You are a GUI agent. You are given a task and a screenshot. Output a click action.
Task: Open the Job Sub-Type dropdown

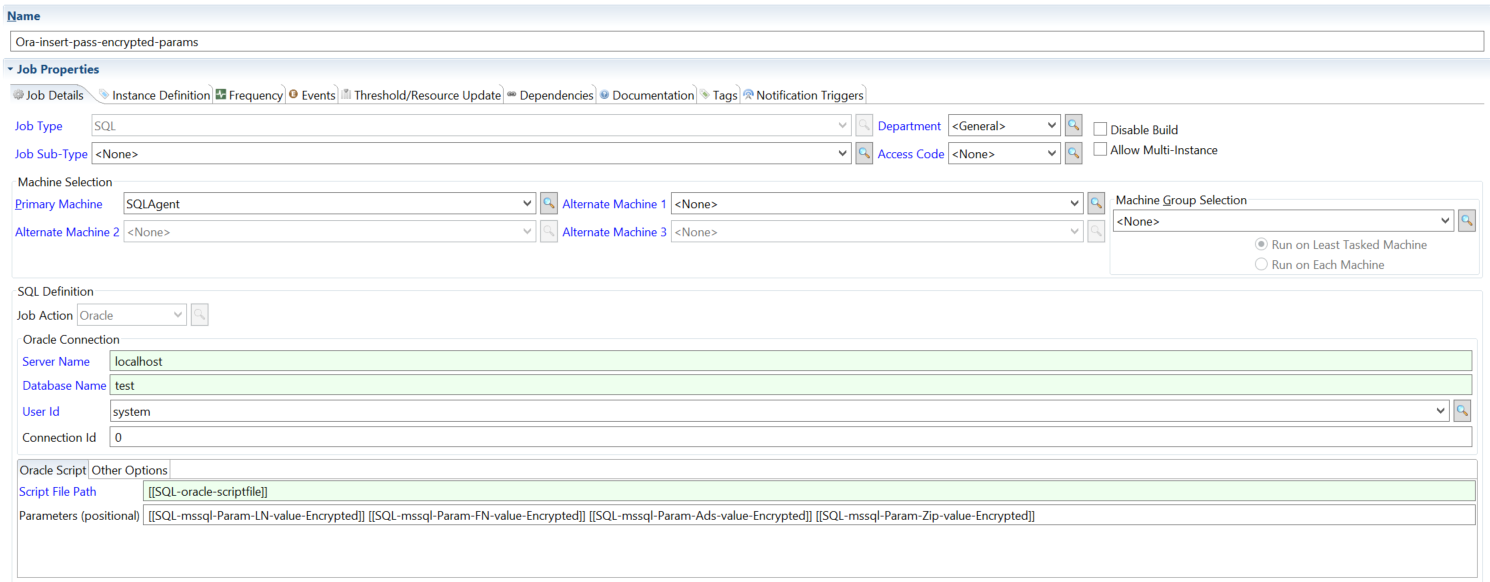pyautogui.click(x=843, y=154)
